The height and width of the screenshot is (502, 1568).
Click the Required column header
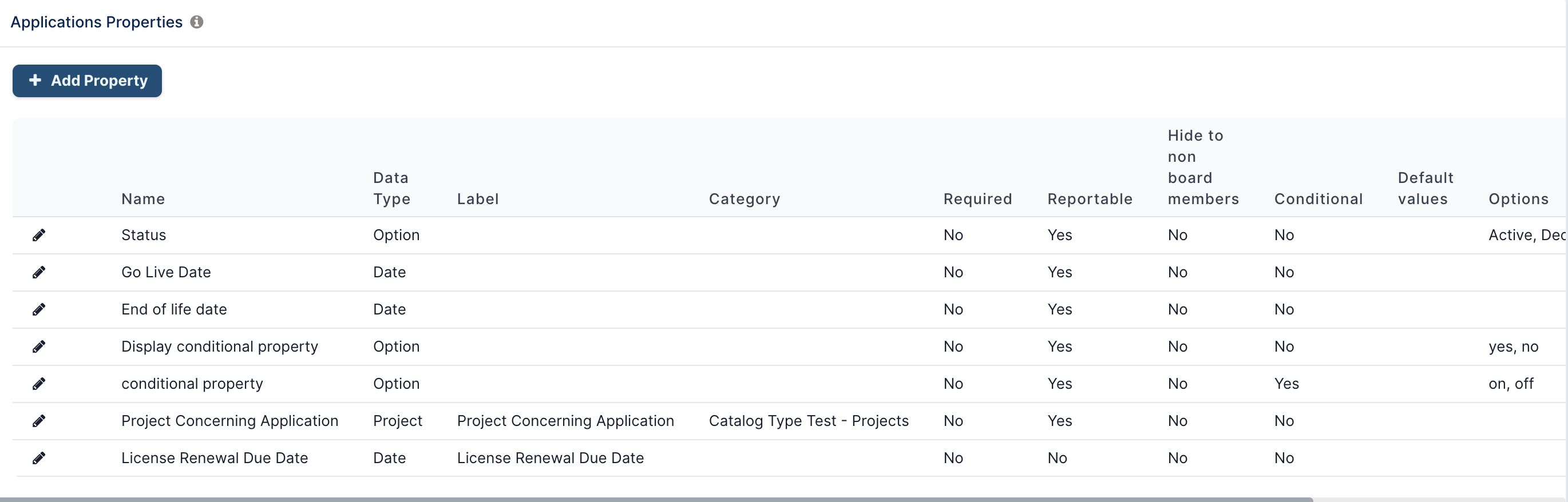[977, 199]
